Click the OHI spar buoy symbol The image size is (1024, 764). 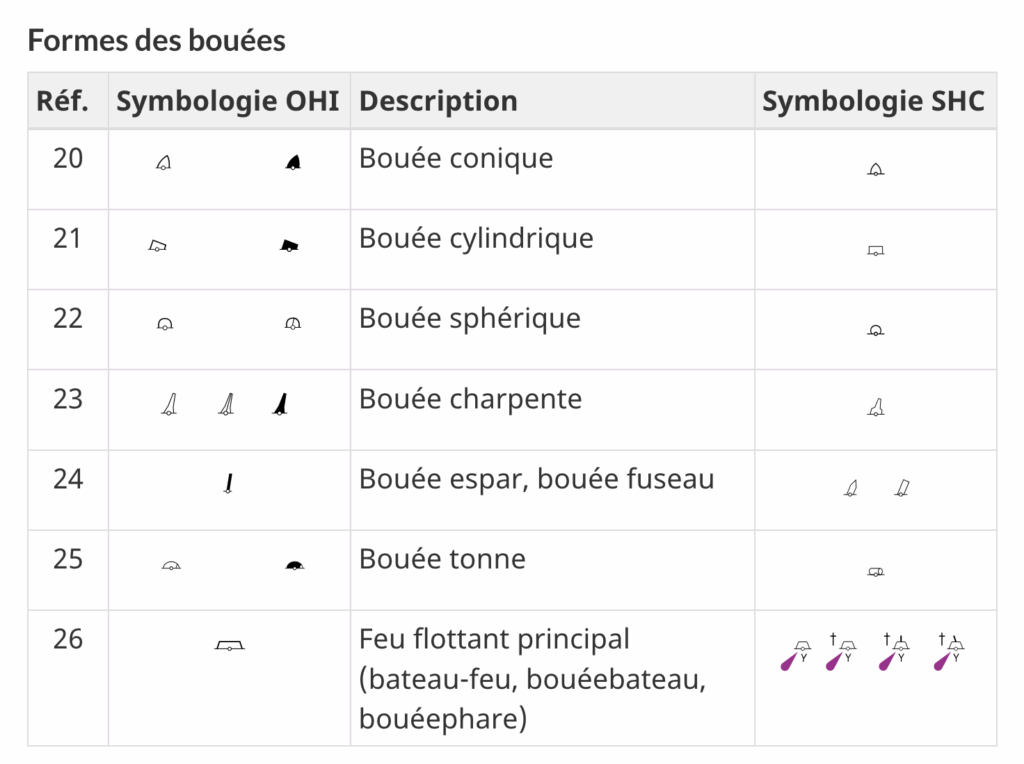point(229,485)
